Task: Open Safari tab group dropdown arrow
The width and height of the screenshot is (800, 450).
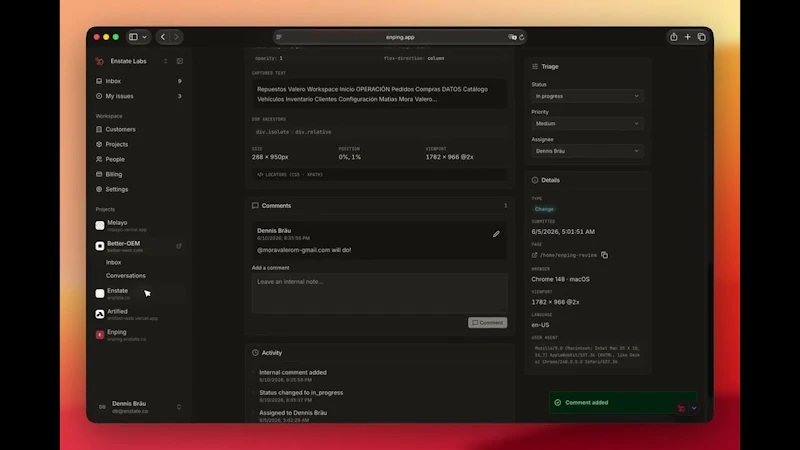Action: [145, 37]
